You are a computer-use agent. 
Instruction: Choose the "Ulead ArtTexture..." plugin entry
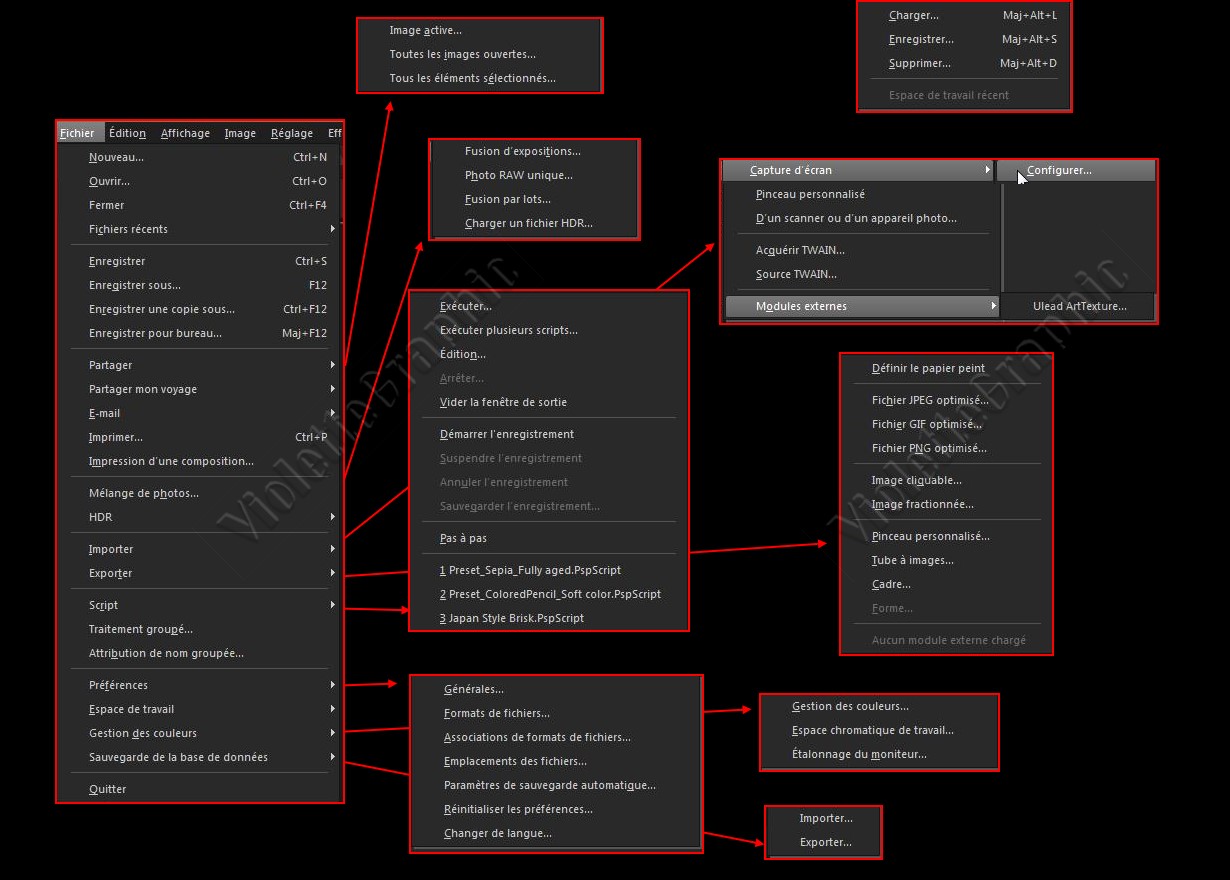[1079, 306]
